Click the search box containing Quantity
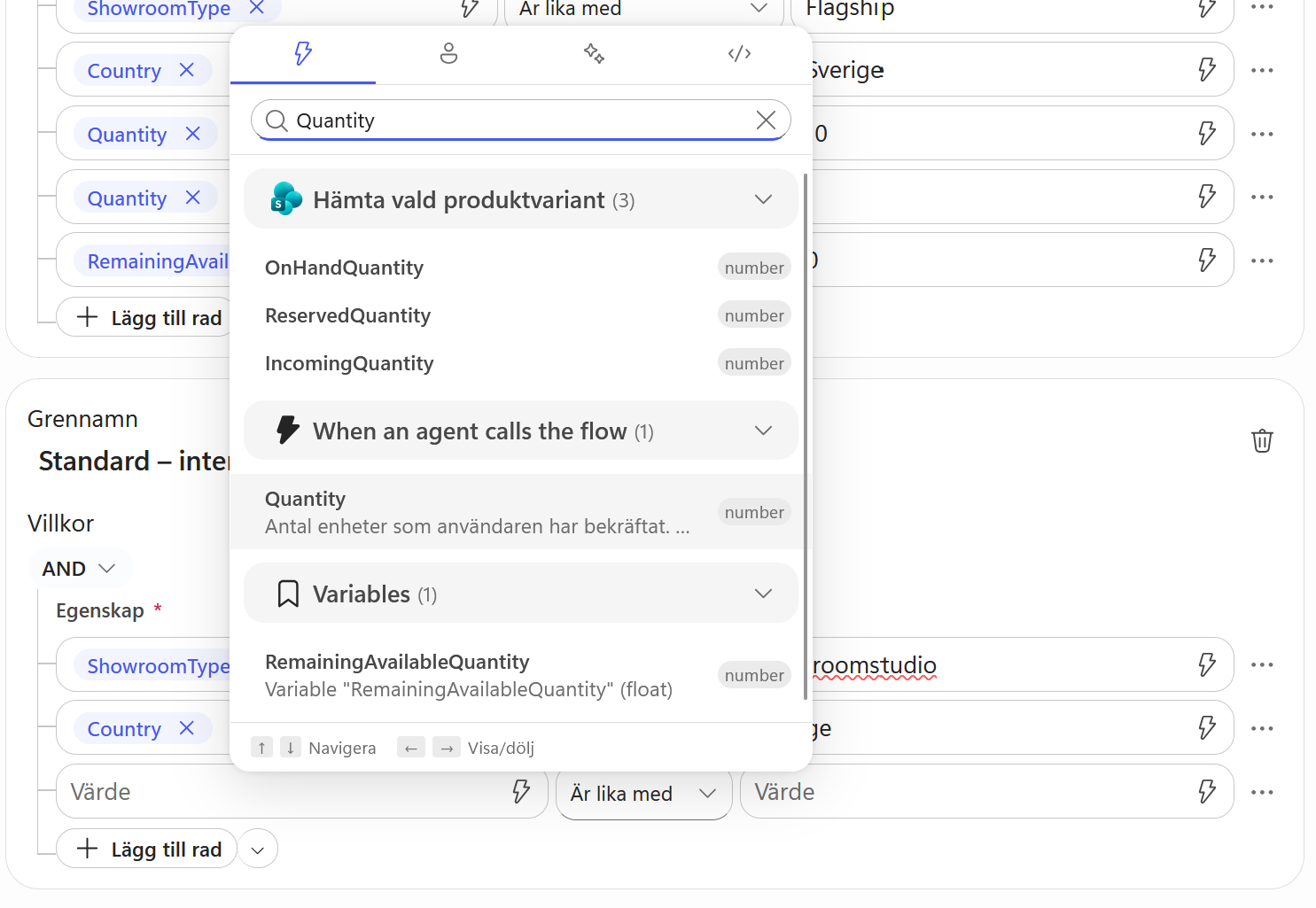Viewport: 1316px width, 908px height. (x=521, y=120)
